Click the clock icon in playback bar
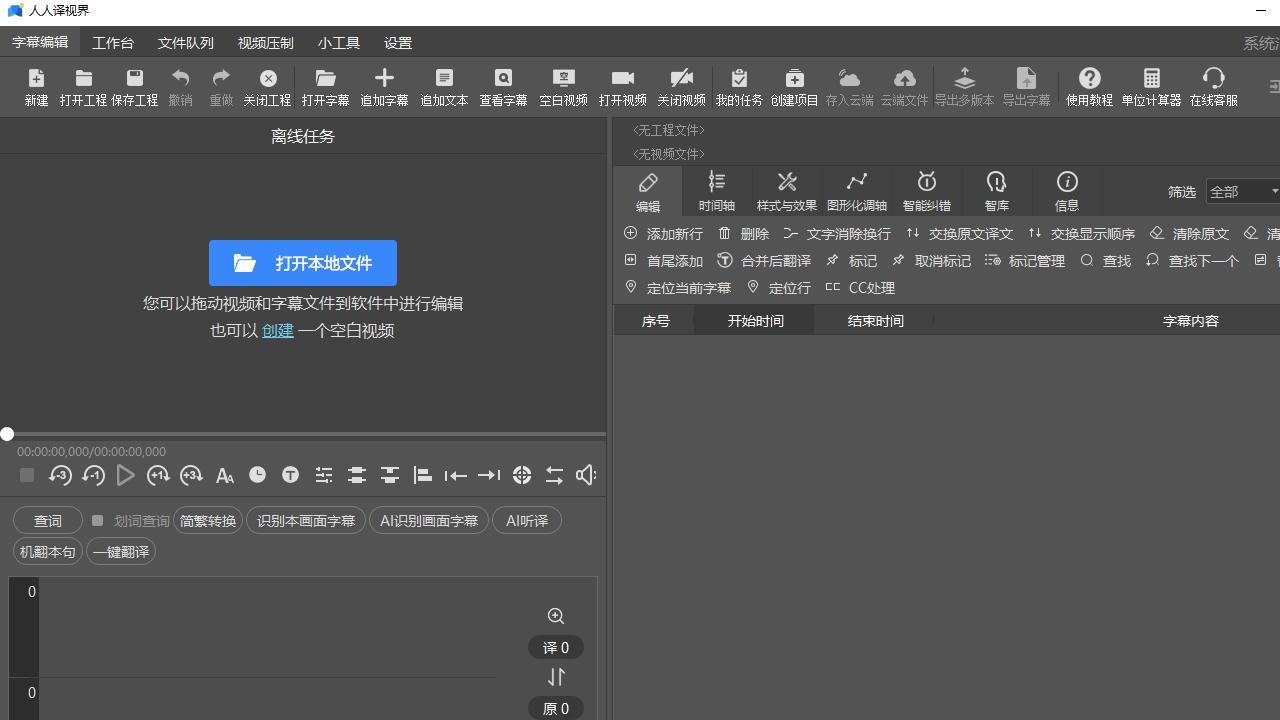Image resolution: width=1280 pixels, height=720 pixels. [257, 475]
